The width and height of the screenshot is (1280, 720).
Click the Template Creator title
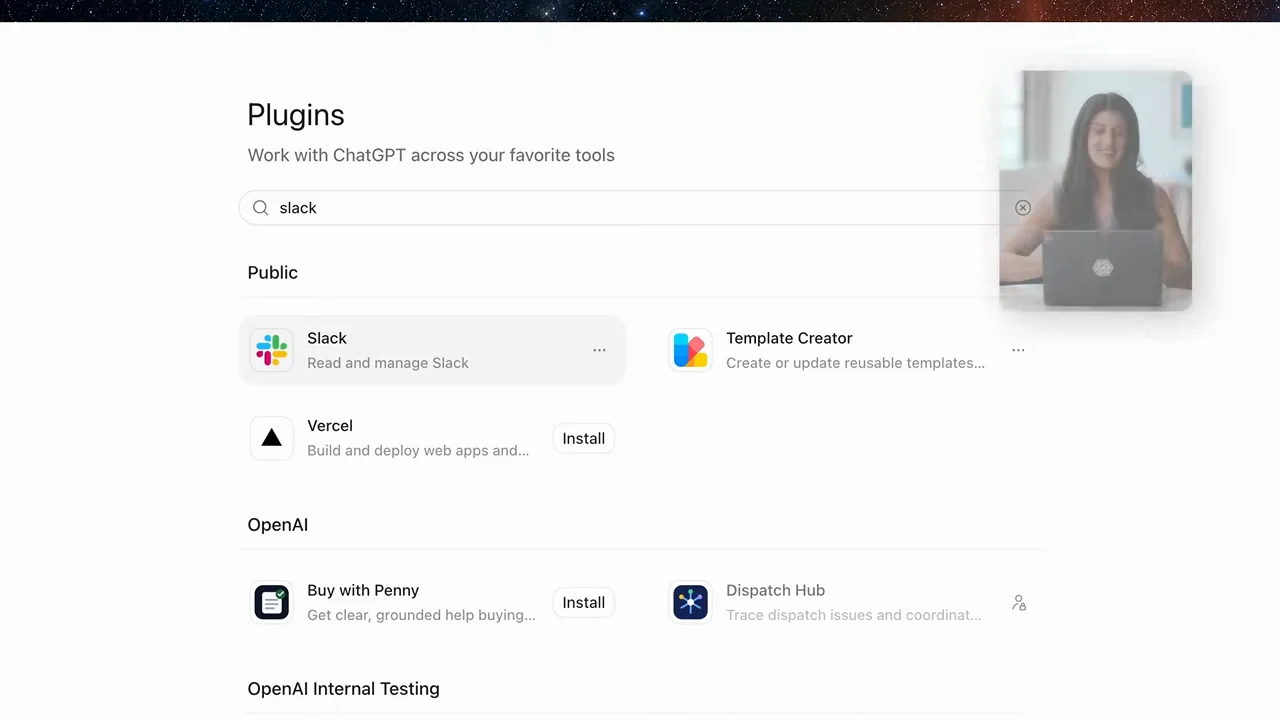tap(789, 338)
